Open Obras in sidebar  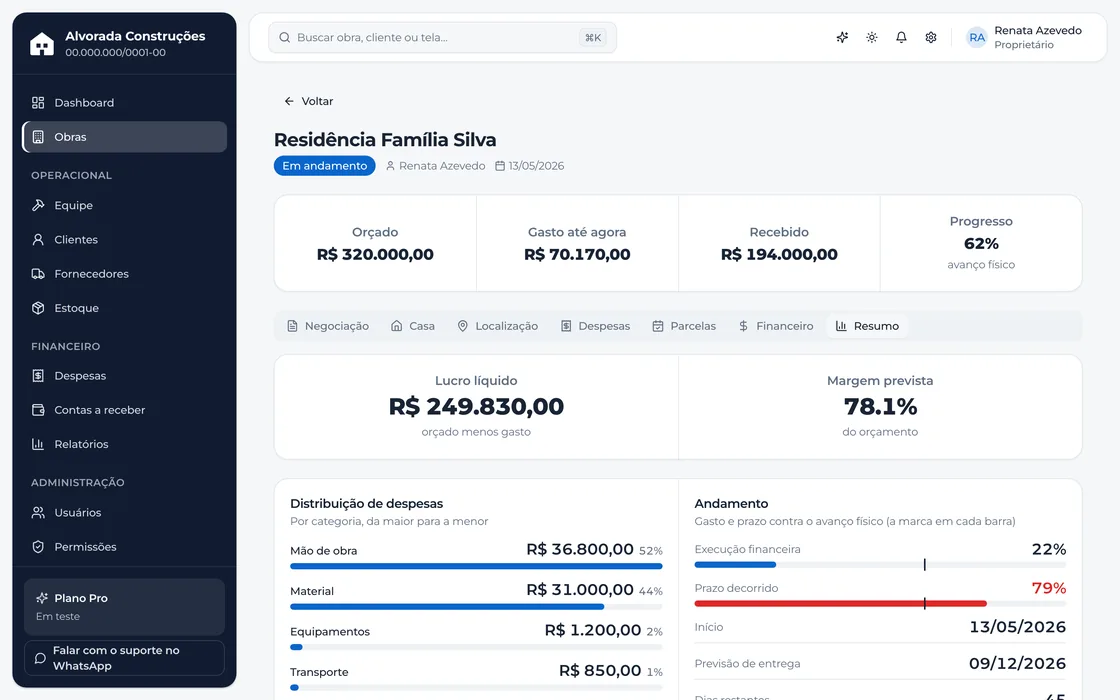pos(124,137)
